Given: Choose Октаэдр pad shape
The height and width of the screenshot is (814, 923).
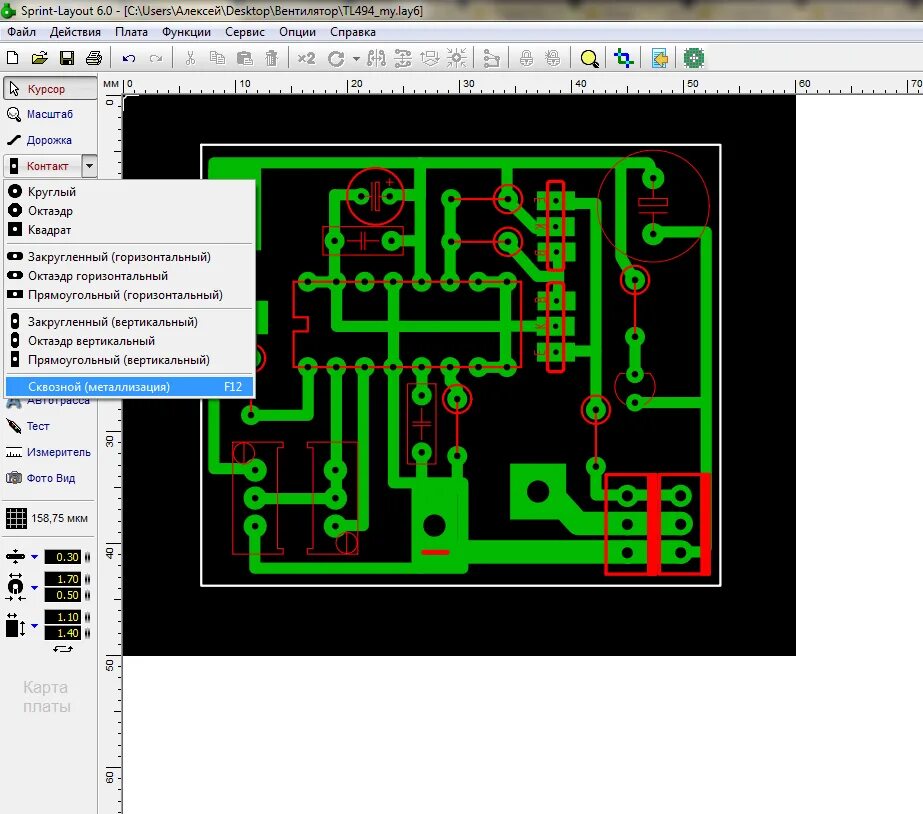Looking at the screenshot, I should tap(130, 211).
